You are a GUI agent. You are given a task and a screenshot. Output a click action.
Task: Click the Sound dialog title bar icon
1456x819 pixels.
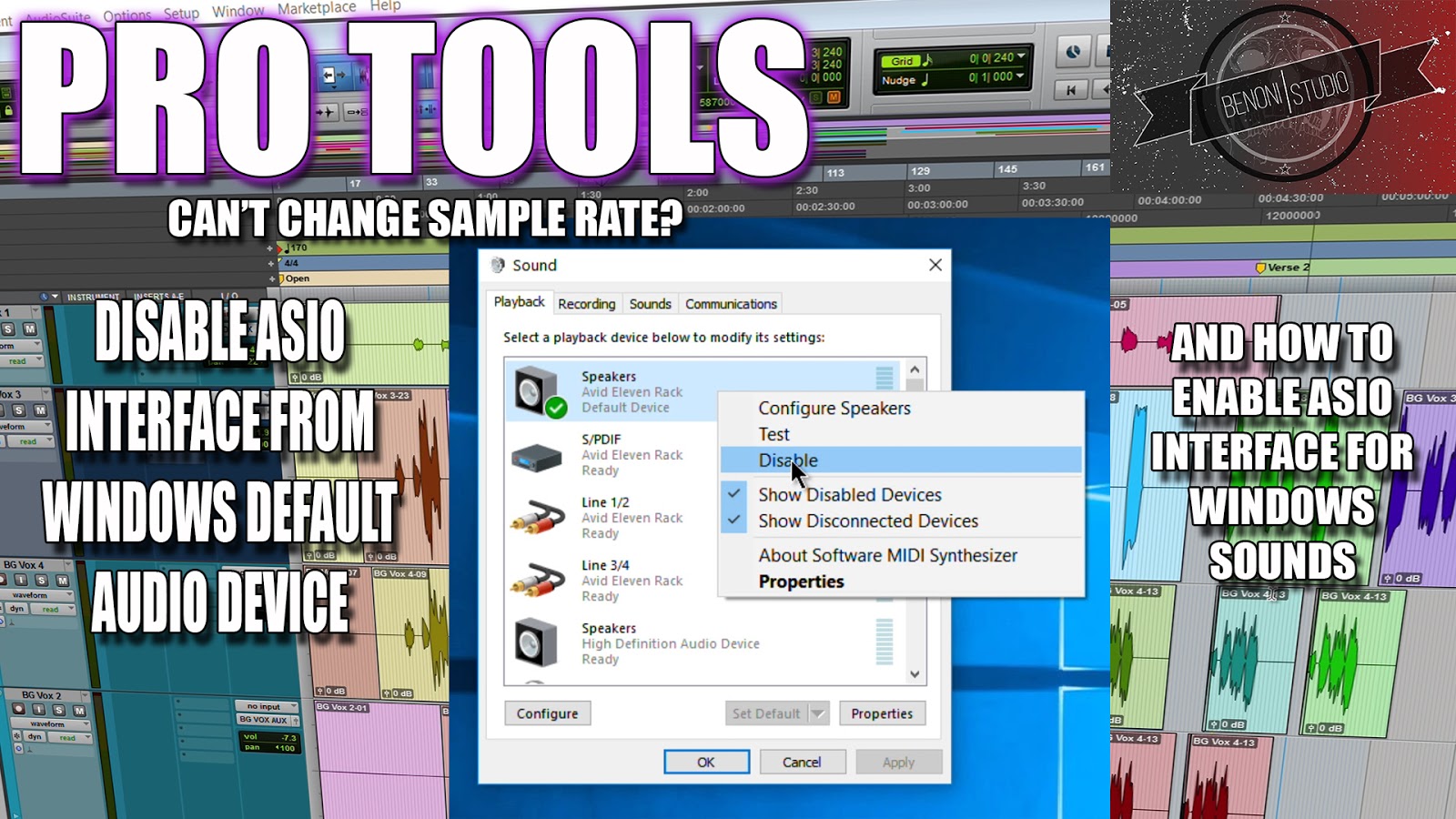(498, 265)
